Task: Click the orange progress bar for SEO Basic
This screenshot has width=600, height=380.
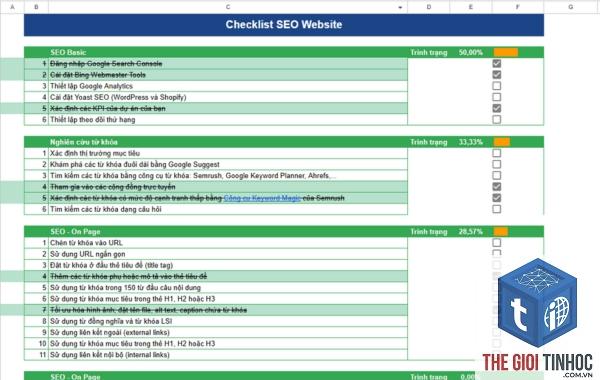Action: click(x=505, y=52)
